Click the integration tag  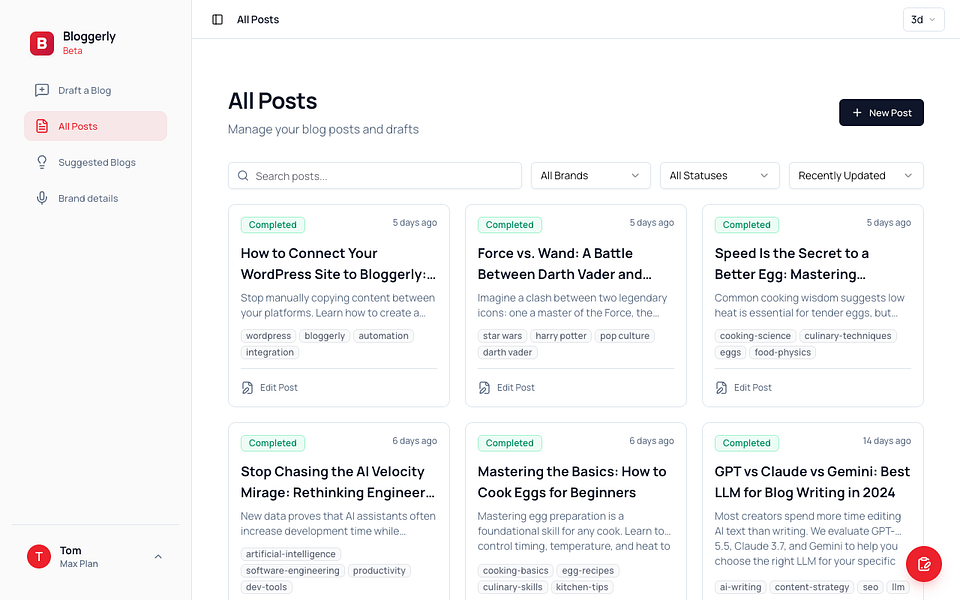(270, 352)
